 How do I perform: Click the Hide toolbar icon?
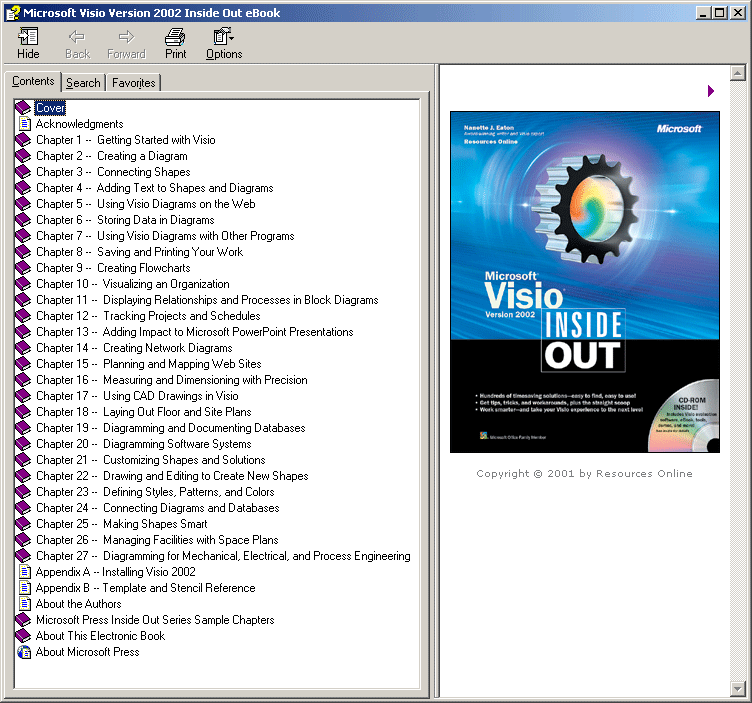[28, 43]
